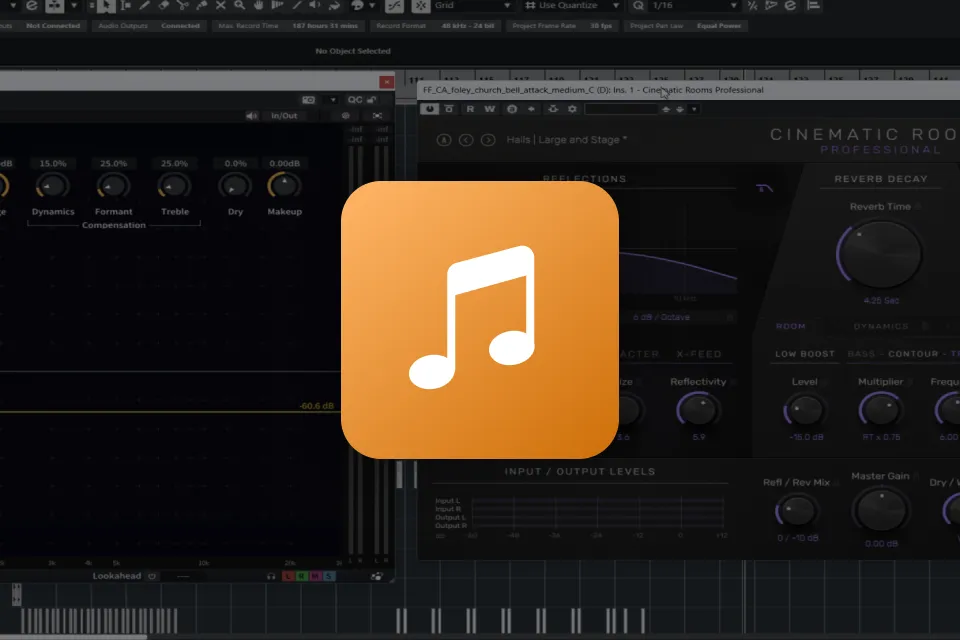960x640 pixels.
Task: Click the headphones icon at plugin bottom
Action: [x=271, y=576]
